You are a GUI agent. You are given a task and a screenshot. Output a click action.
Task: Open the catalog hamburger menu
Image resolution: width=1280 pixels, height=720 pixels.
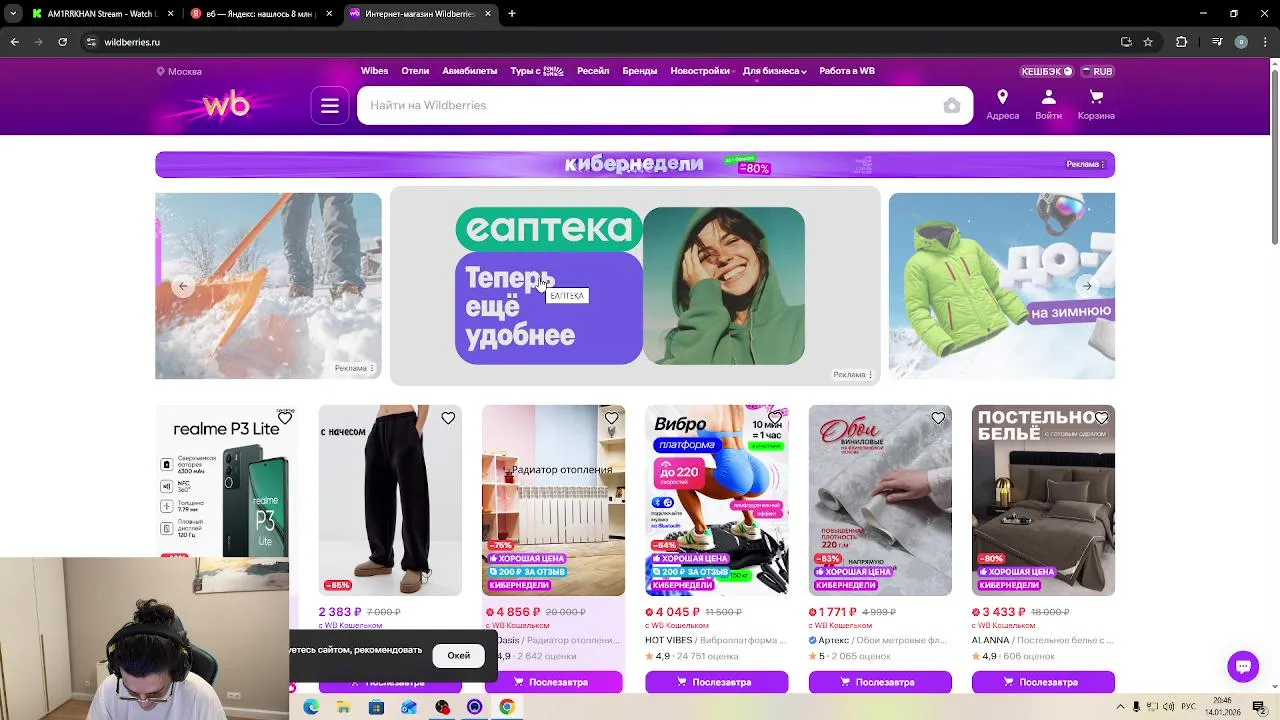(330, 105)
